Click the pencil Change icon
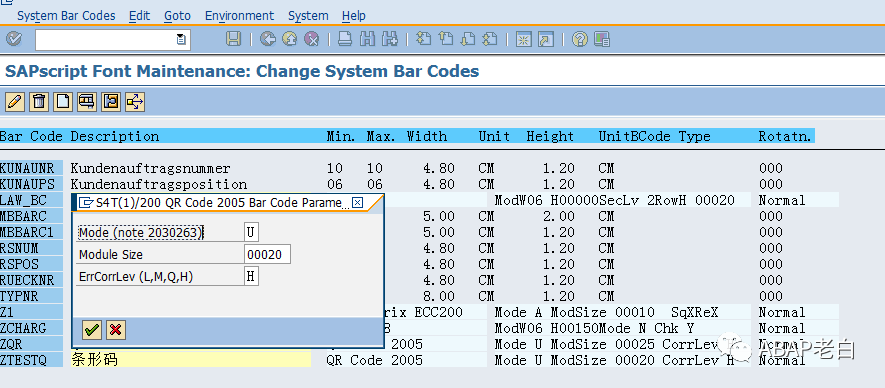 point(14,102)
